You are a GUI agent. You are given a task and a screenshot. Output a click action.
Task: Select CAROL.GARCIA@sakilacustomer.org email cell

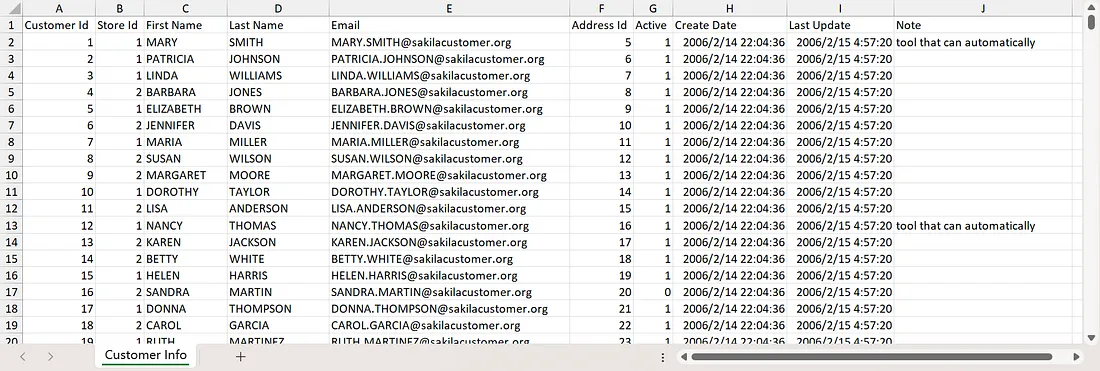coord(449,325)
